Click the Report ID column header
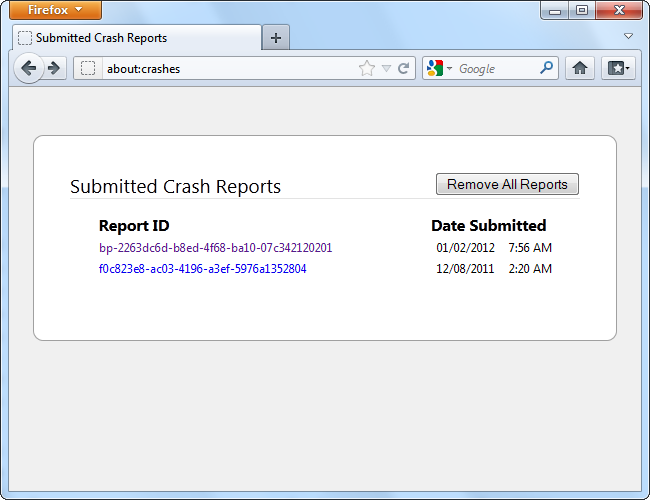Viewport: 650px width, 500px height. [134, 226]
